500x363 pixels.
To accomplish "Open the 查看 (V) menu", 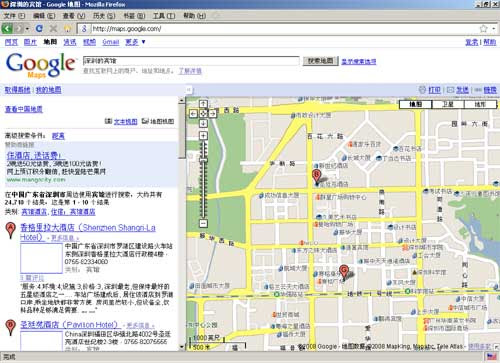I will [74, 16].
